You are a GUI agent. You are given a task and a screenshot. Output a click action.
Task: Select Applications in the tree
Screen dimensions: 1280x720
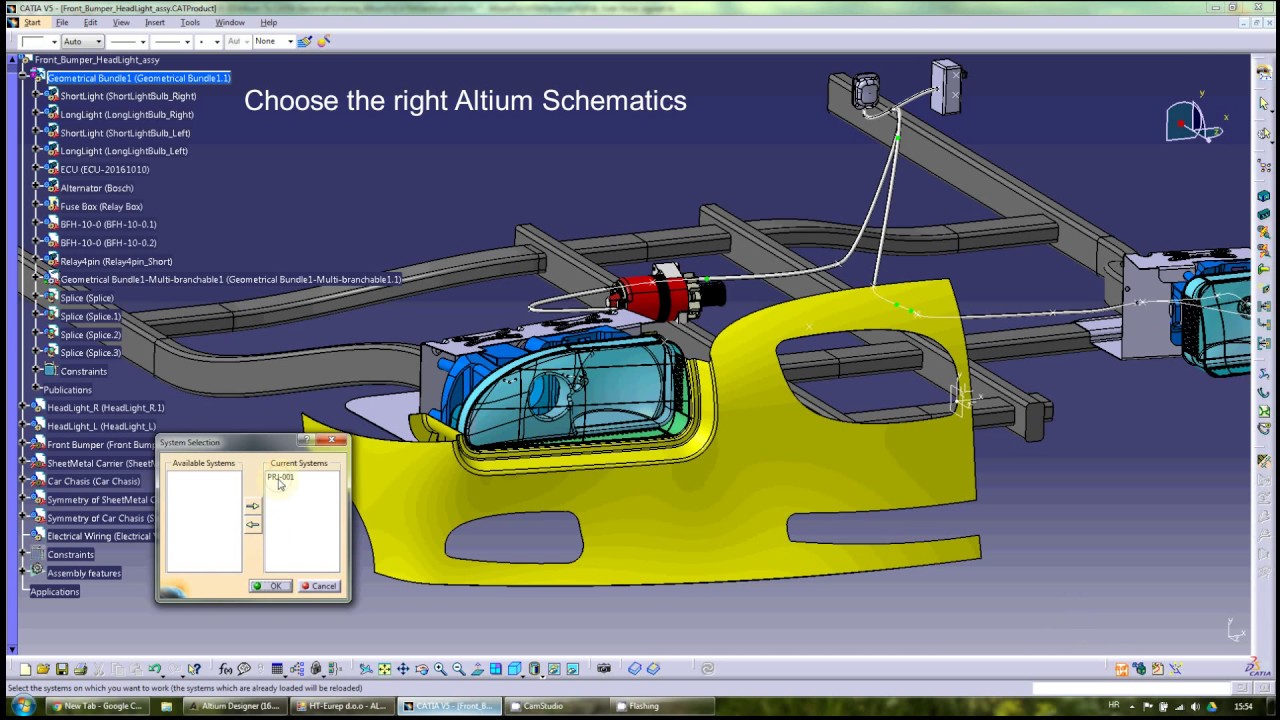54,592
